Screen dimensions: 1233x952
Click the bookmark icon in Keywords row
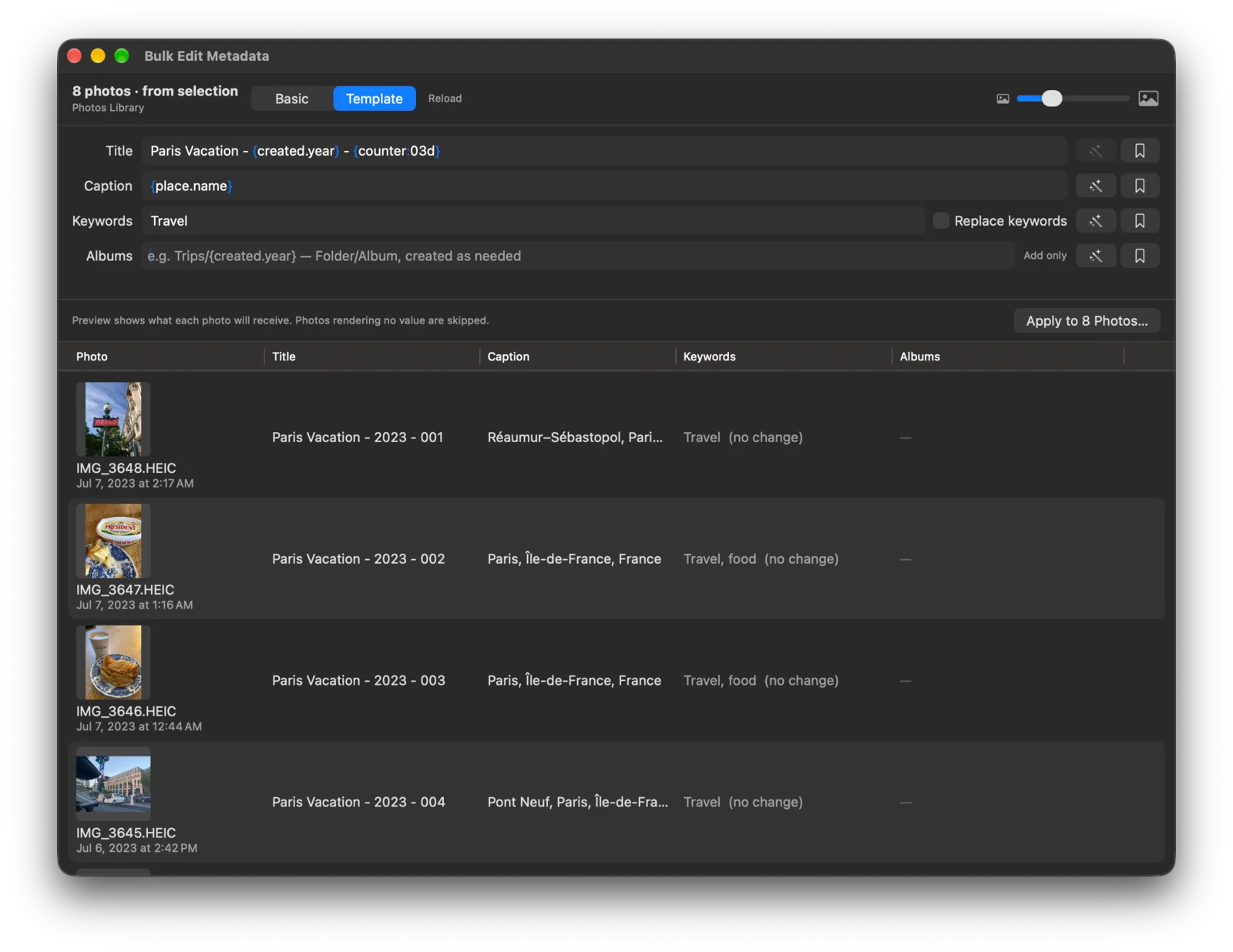click(1139, 221)
